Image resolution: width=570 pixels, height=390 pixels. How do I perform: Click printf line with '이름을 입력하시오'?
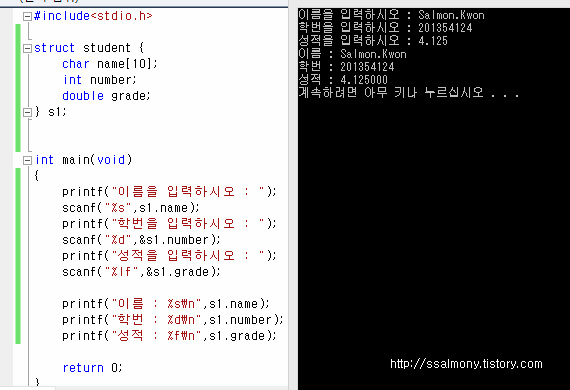[169, 192]
